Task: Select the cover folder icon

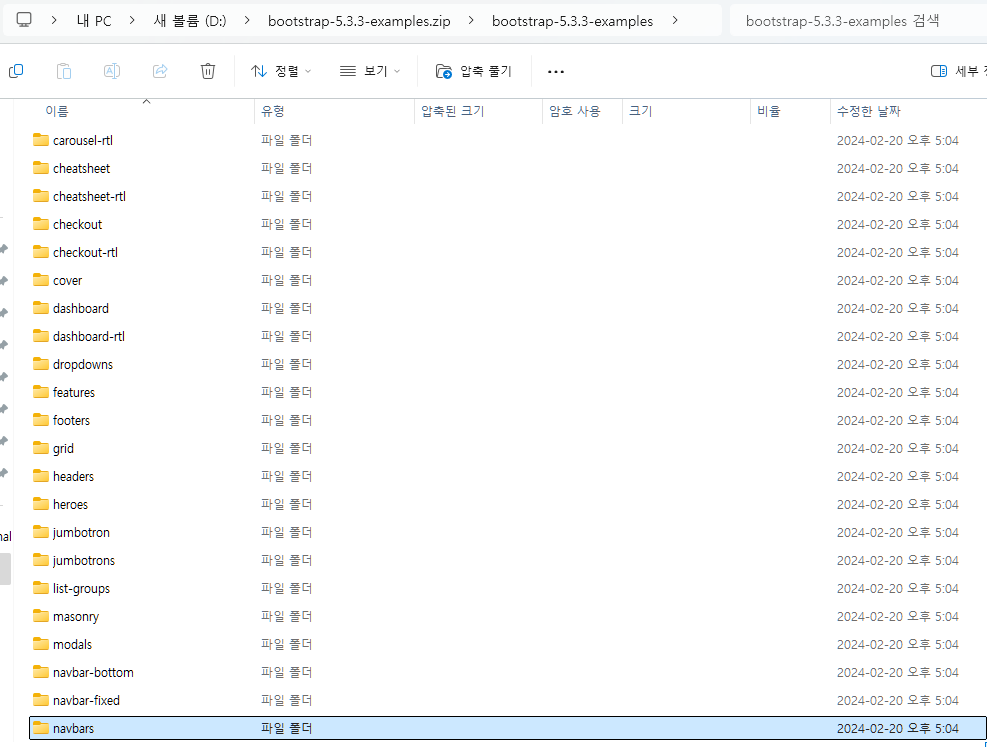Action: [41, 279]
